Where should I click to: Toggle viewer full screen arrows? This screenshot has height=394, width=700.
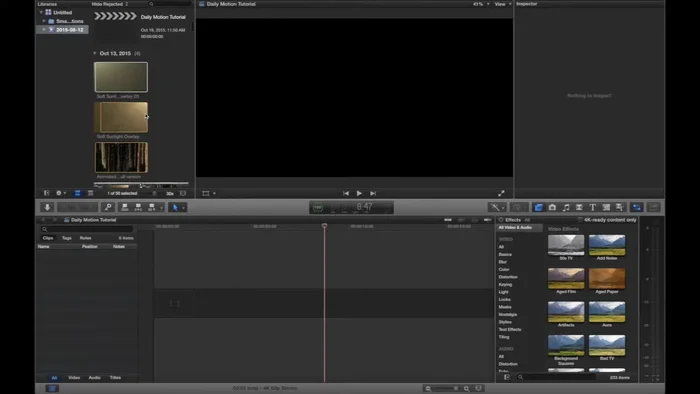coord(501,193)
